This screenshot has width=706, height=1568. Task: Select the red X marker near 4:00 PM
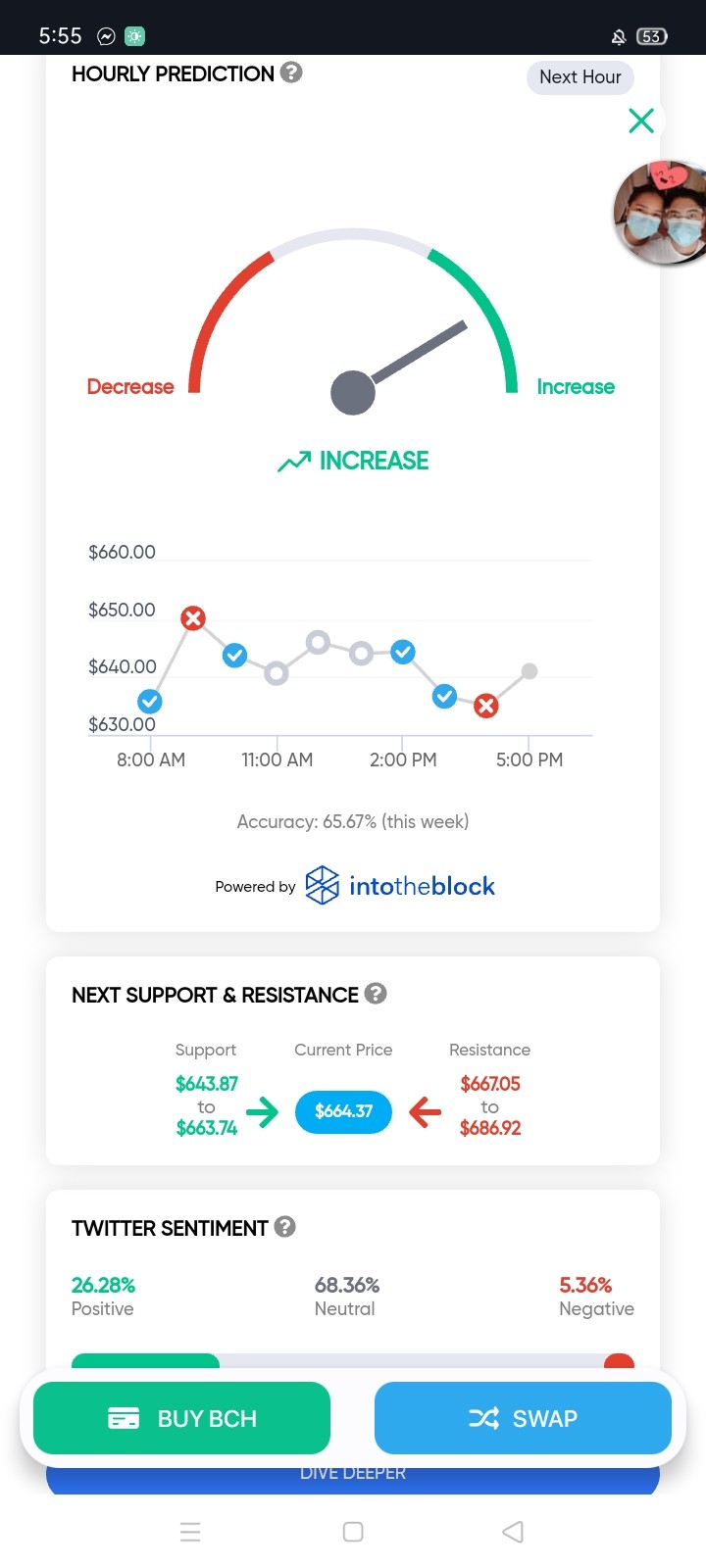(486, 706)
